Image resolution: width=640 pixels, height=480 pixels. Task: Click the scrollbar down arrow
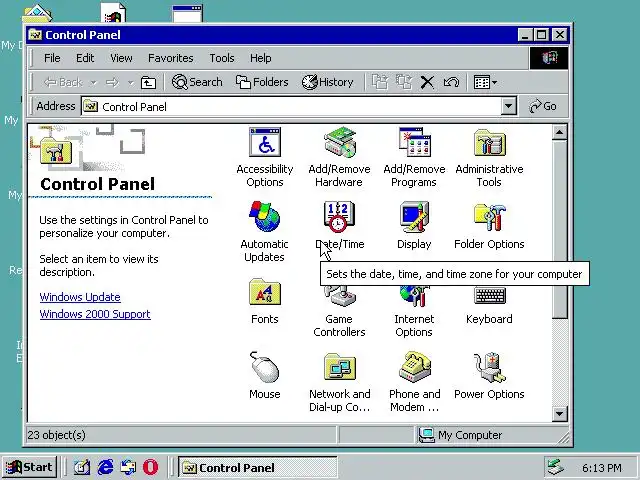559,414
